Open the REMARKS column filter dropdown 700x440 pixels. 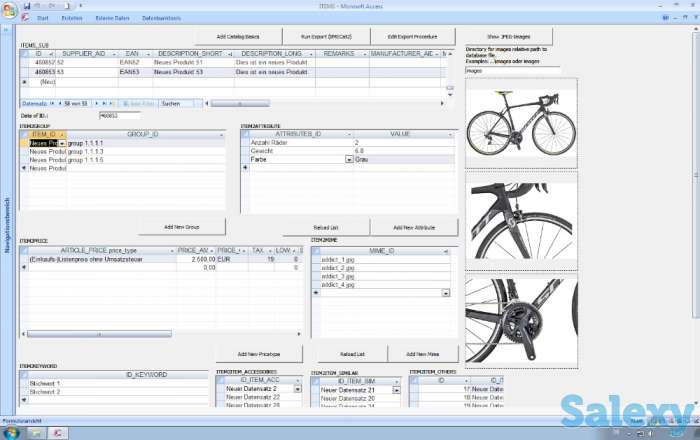(x=365, y=54)
